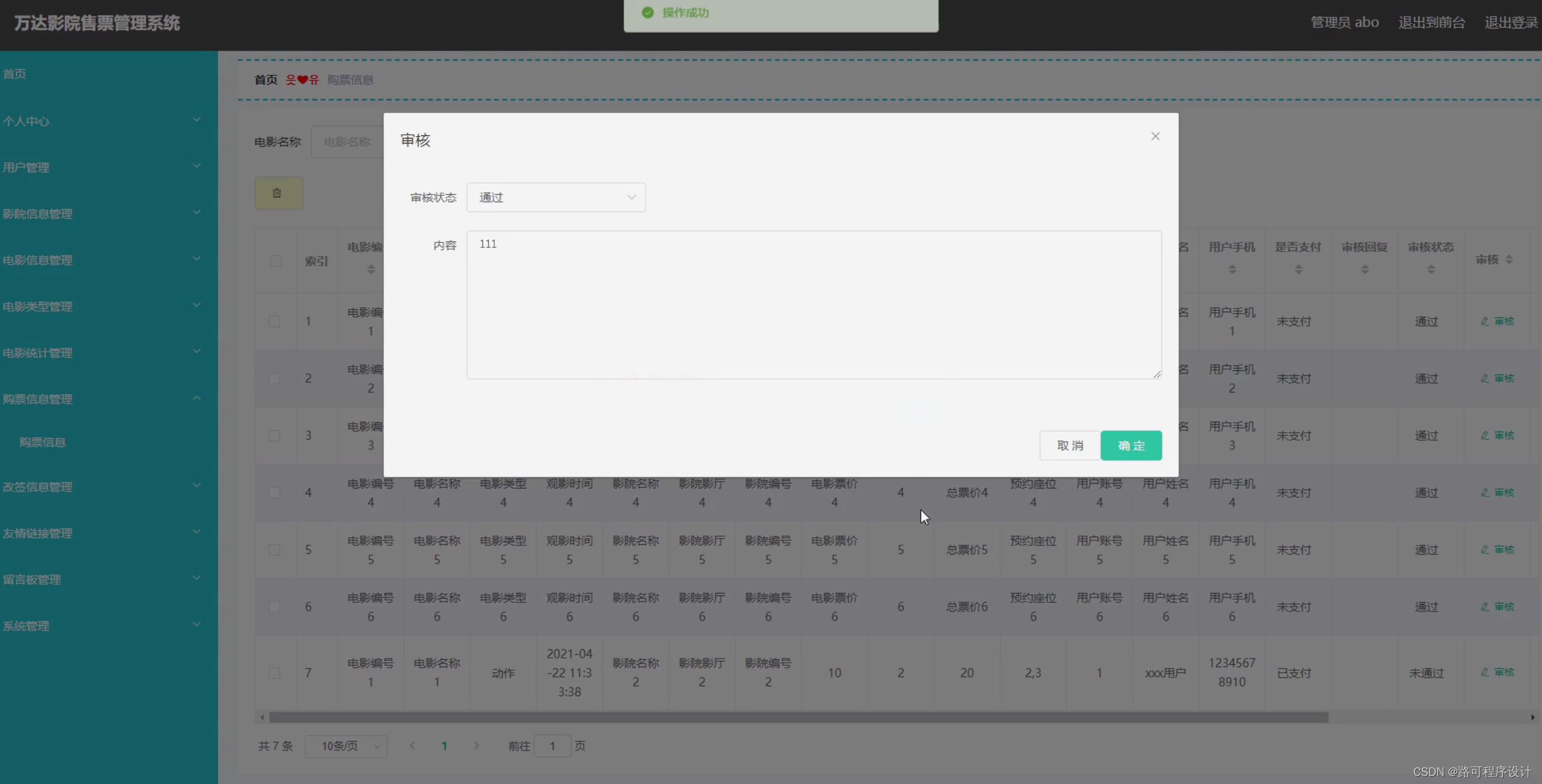Open 购票信息 submenu item in sidebar
Viewport: 1542px width, 784px height.
pos(42,442)
